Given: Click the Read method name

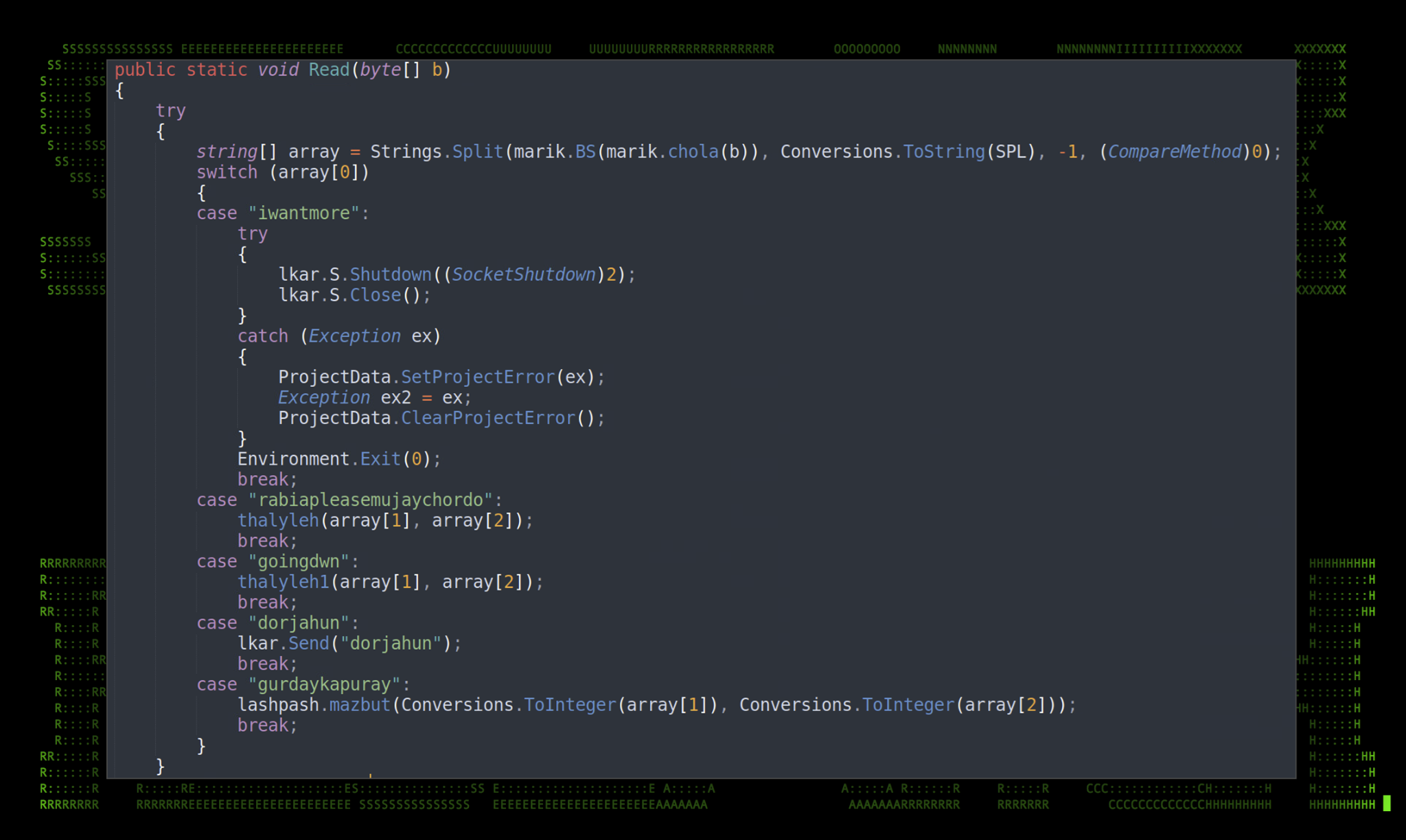Looking at the screenshot, I should point(329,70).
